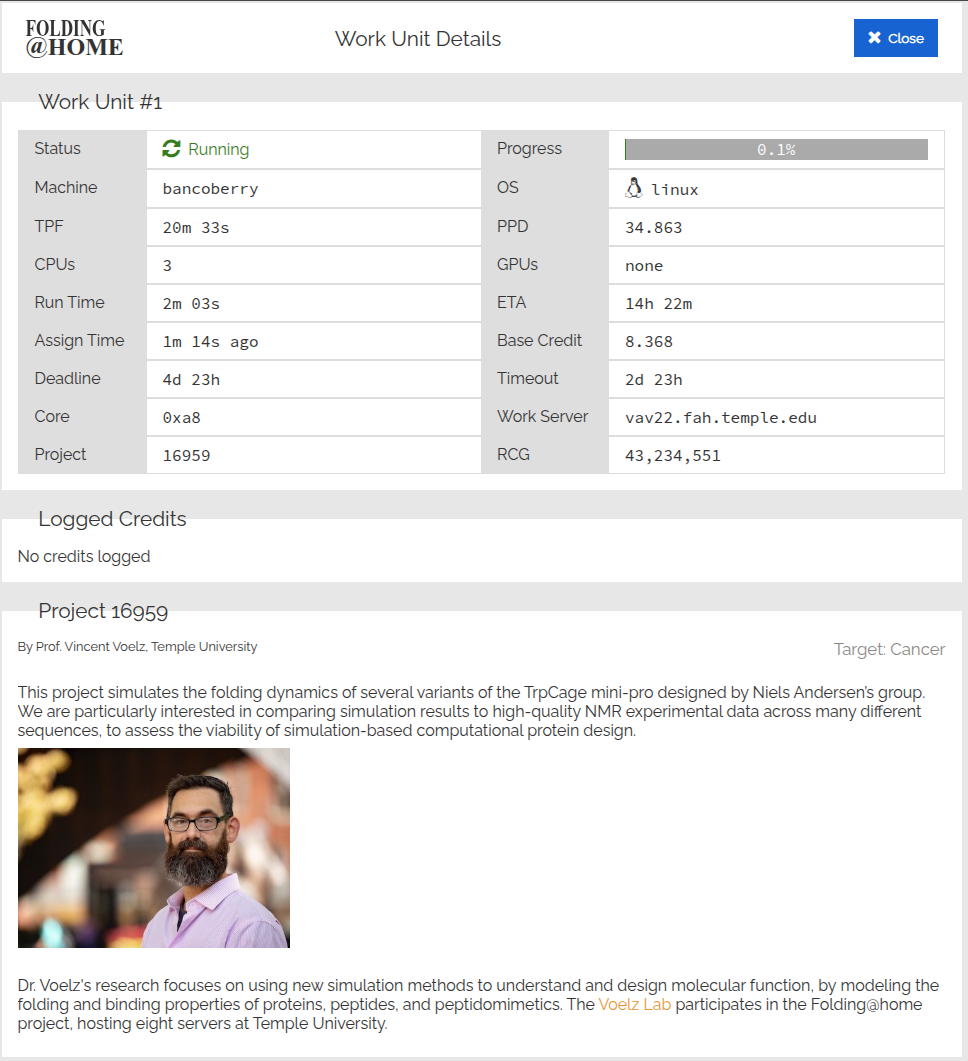Click the TPF value 20m 33s
The image size is (968, 1061).
click(196, 228)
